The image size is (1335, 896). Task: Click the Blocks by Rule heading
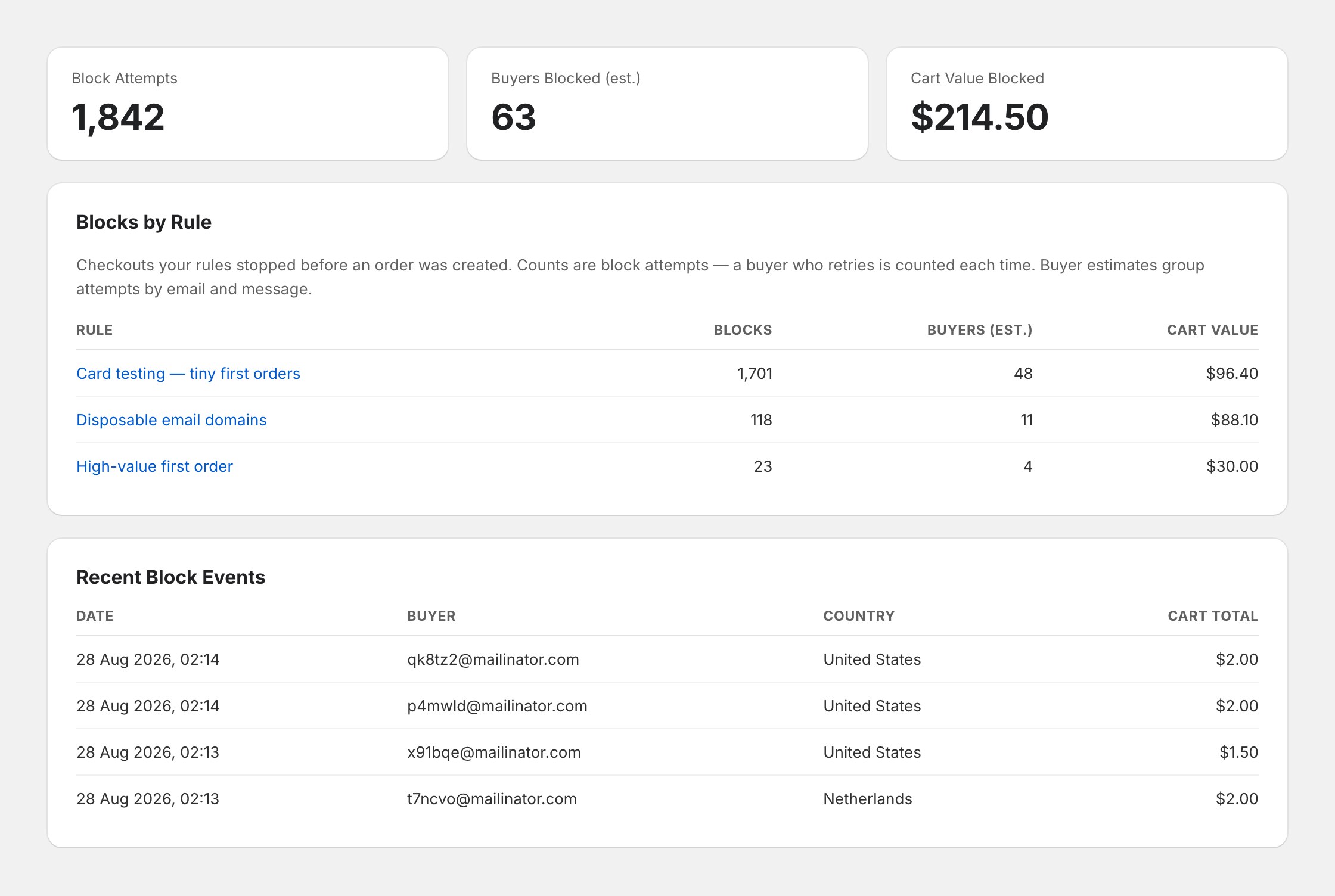tap(144, 222)
